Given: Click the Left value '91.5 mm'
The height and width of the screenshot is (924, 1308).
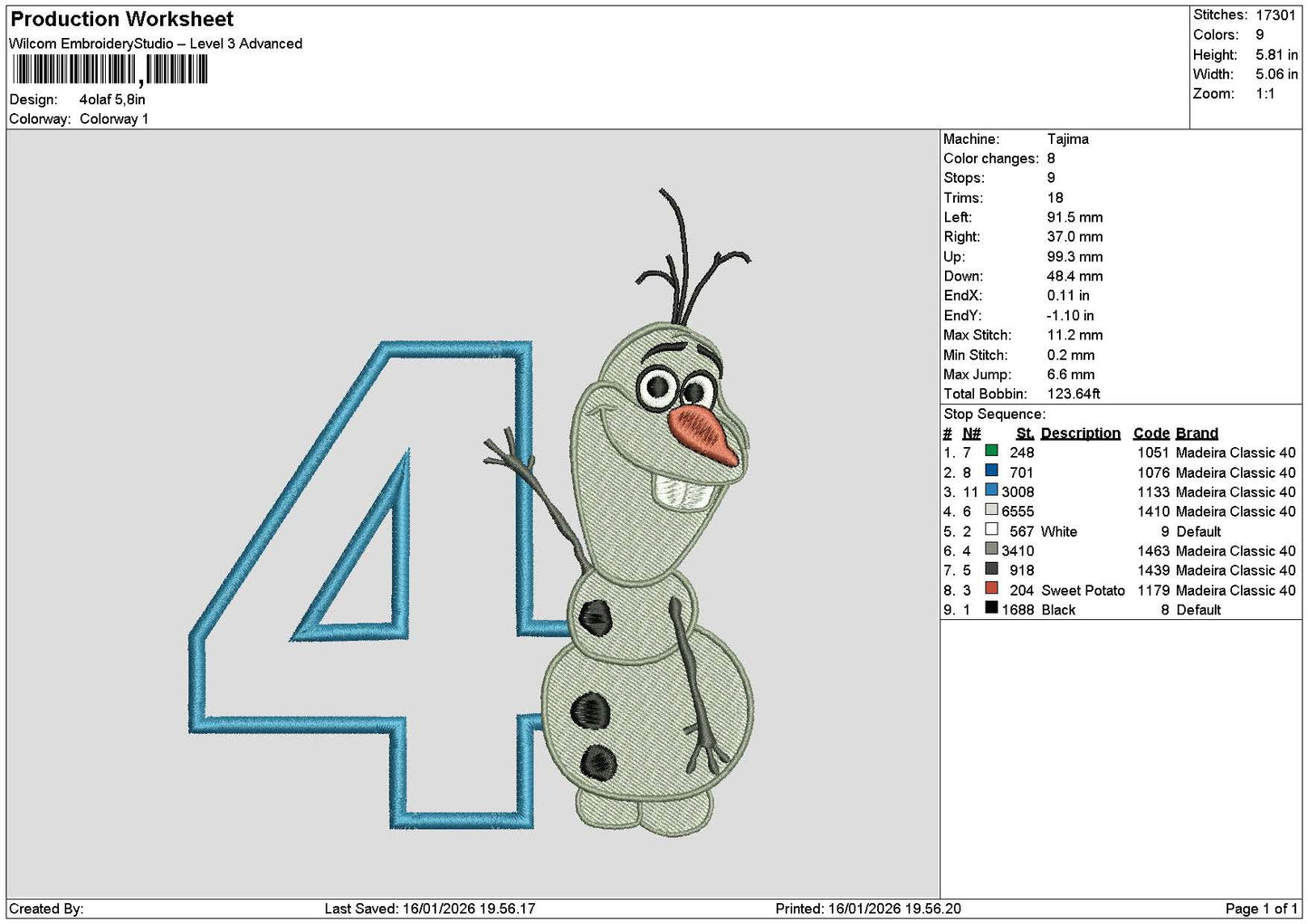Looking at the screenshot, I should point(1074,217).
